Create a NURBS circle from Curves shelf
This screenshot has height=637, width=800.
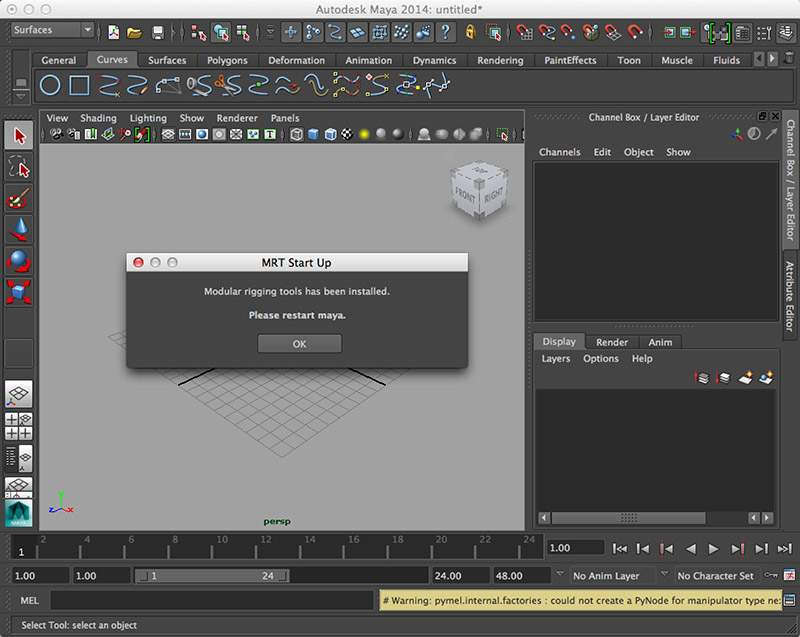click(x=50, y=85)
